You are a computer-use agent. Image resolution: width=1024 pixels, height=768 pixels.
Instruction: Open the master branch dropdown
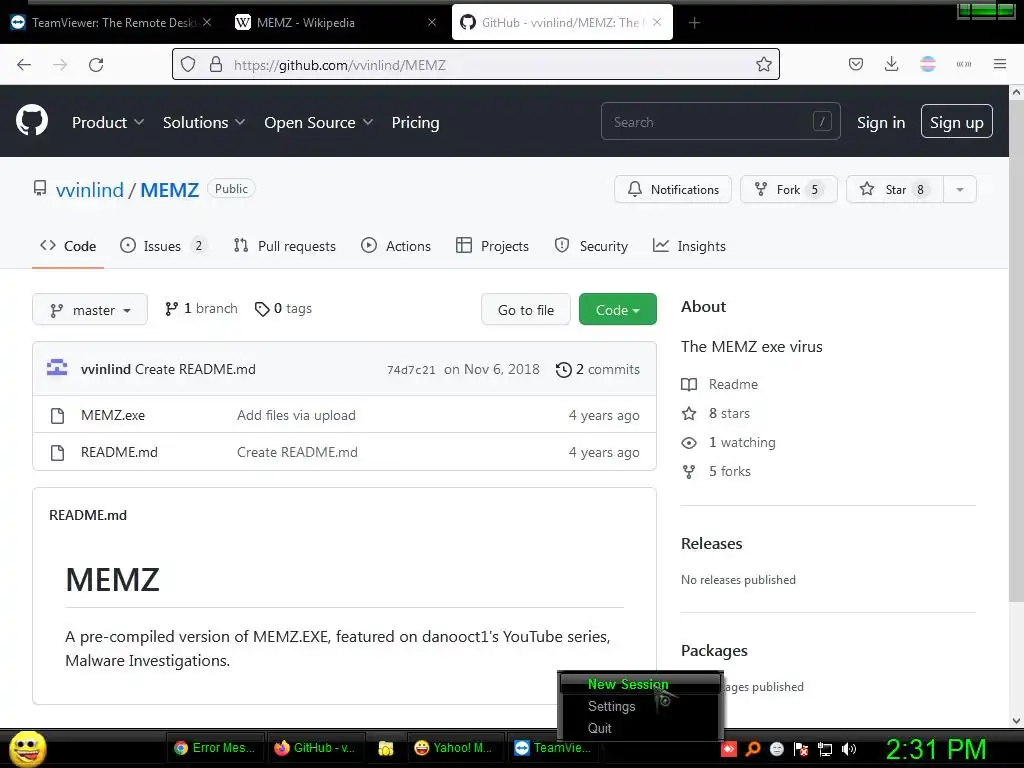(90, 310)
